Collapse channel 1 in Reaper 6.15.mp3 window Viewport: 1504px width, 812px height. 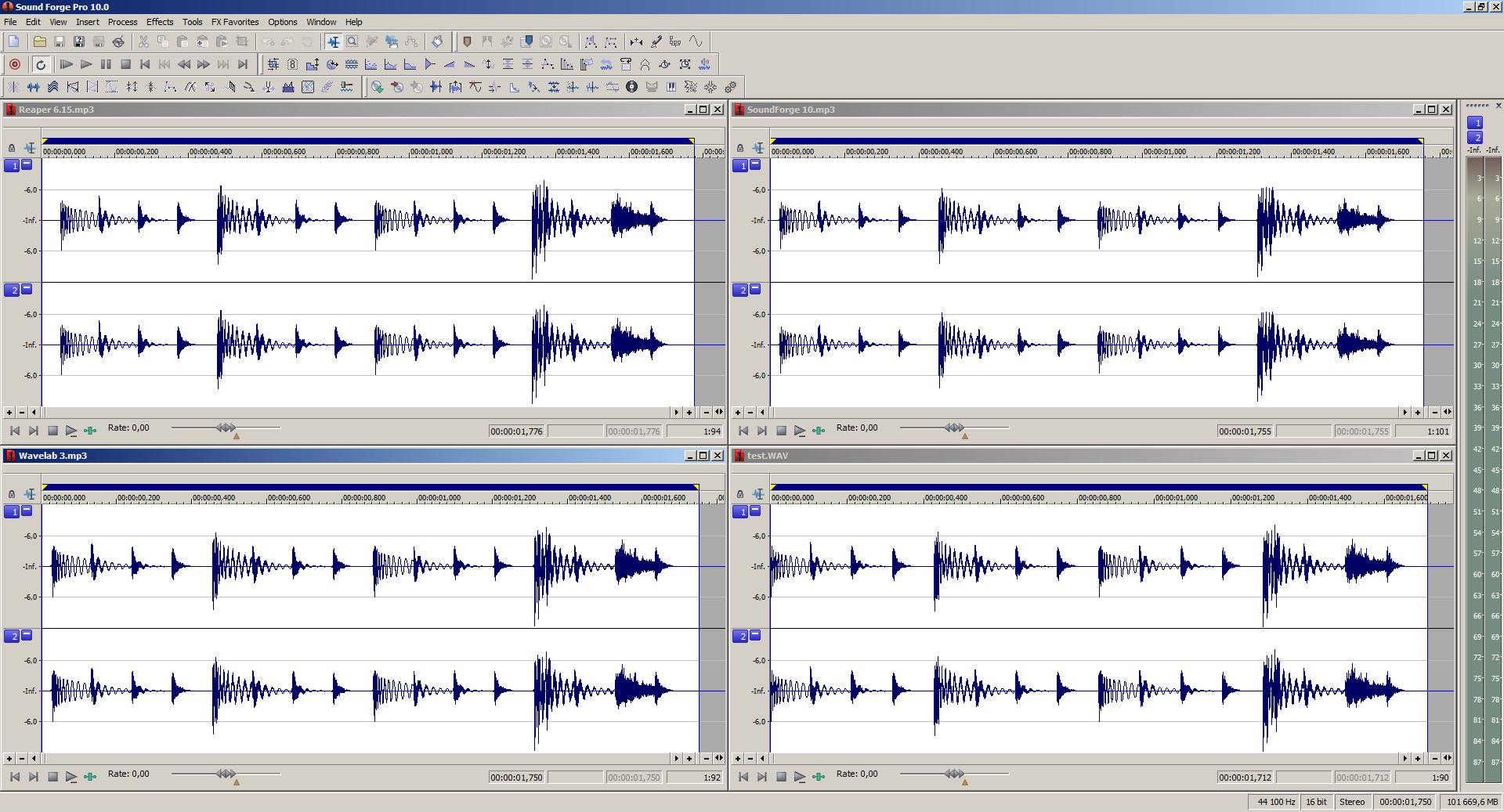click(27, 164)
